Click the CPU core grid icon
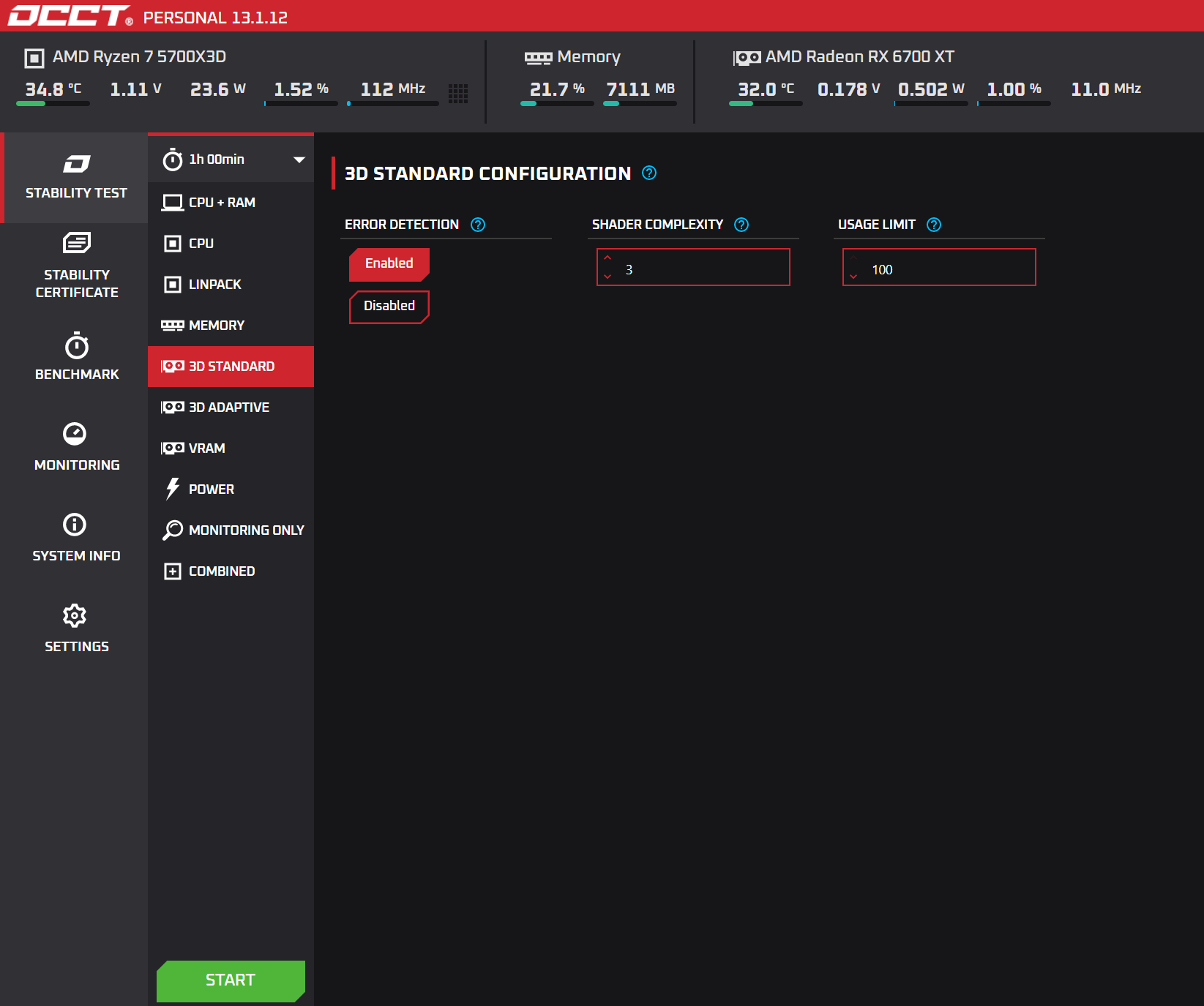Screen dimensions: 1204x1006 (x=458, y=94)
